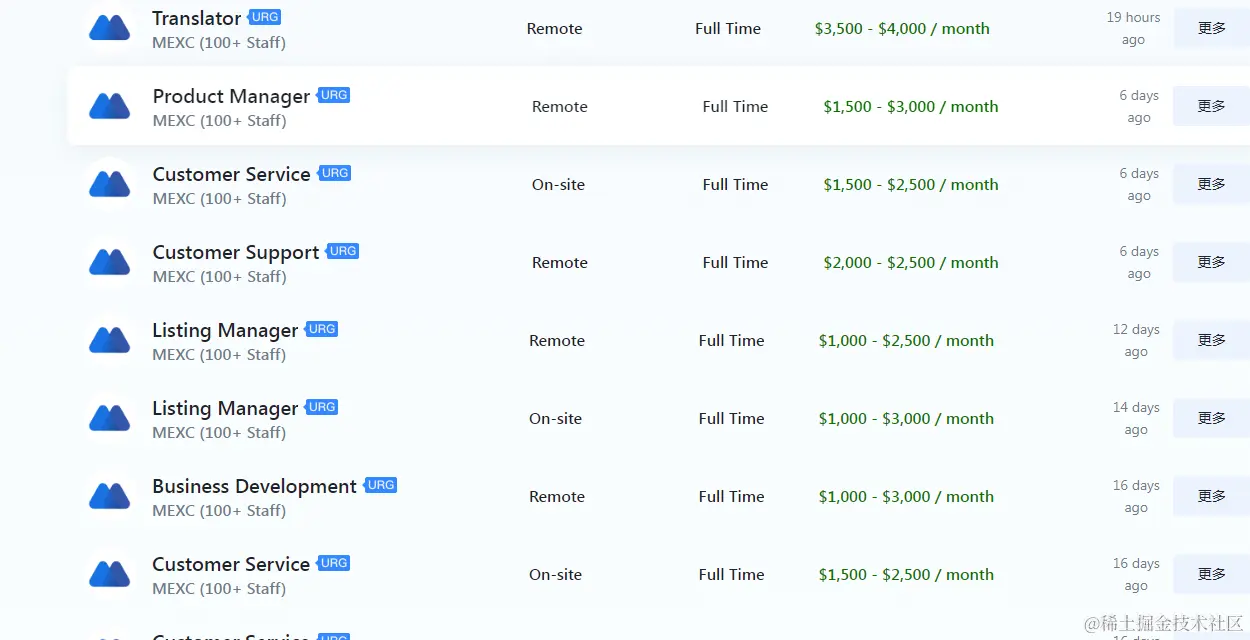1250x640 pixels.
Task: Click 'MEXC (100+ Staff)' under Customer Support
Action: 219,277
